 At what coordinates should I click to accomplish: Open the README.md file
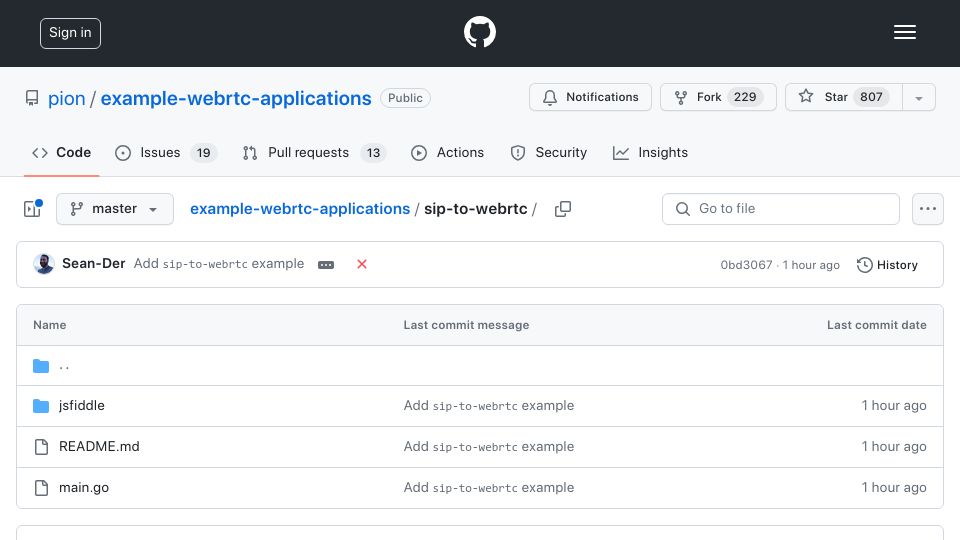pos(99,446)
